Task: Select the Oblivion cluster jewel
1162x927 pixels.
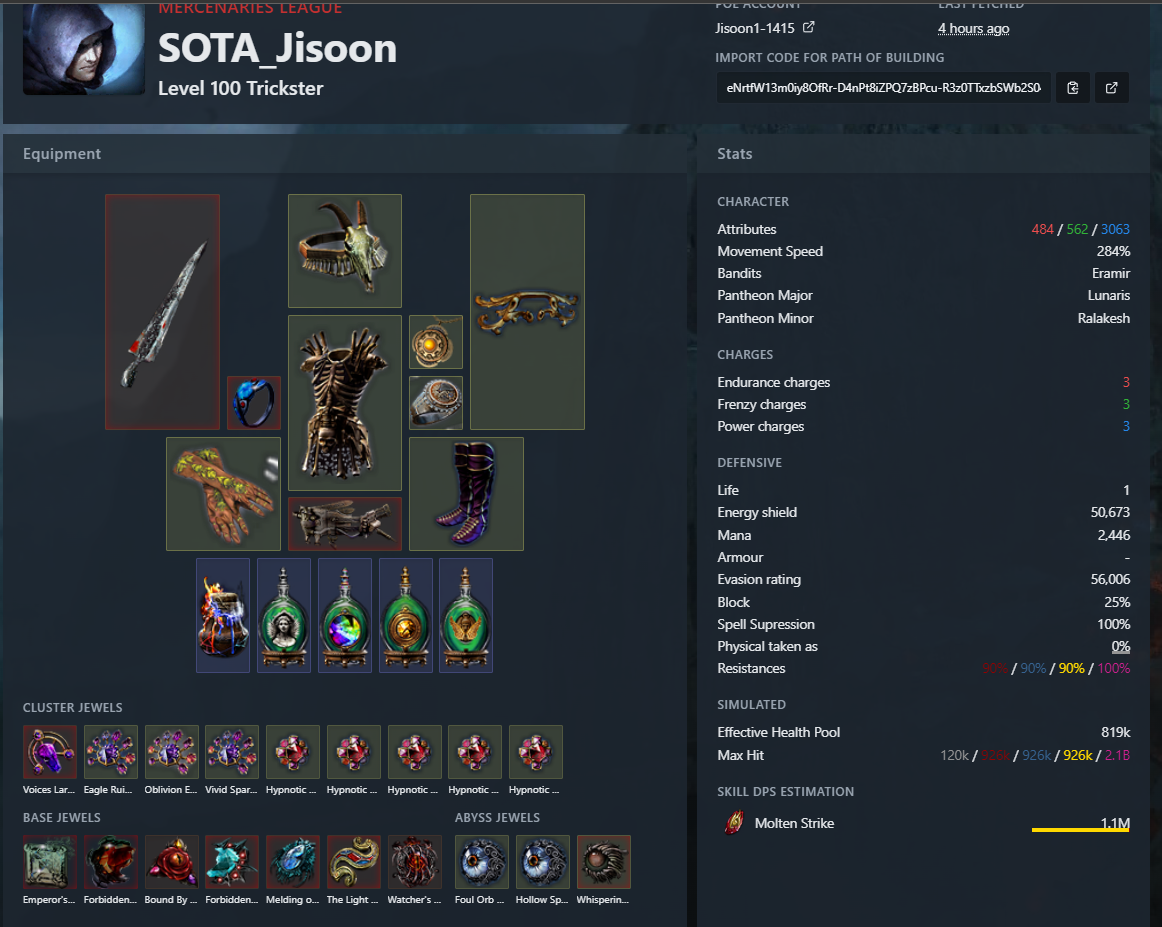Action: click(x=171, y=752)
